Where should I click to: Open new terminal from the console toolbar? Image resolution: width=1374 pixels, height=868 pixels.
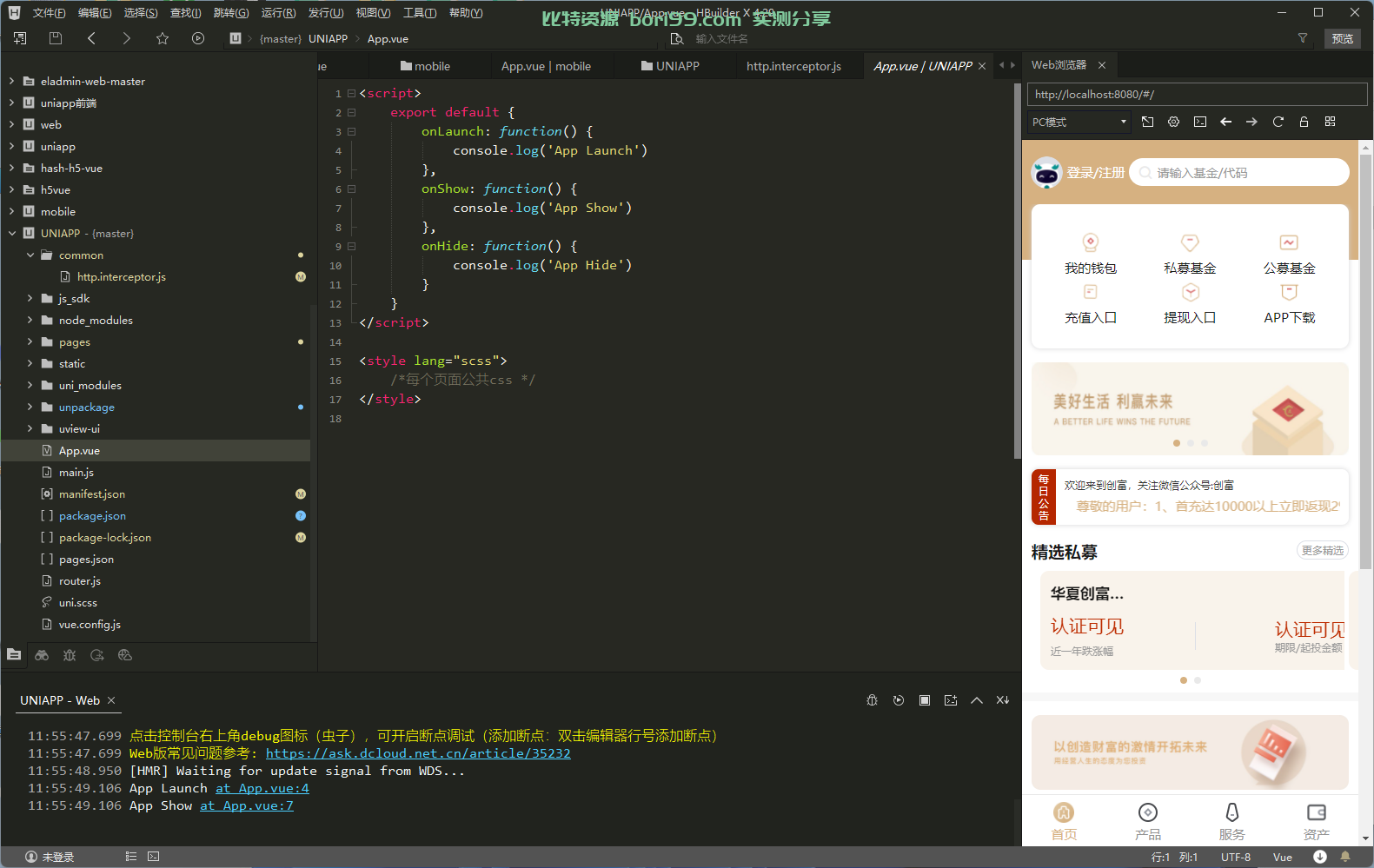[951, 700]
